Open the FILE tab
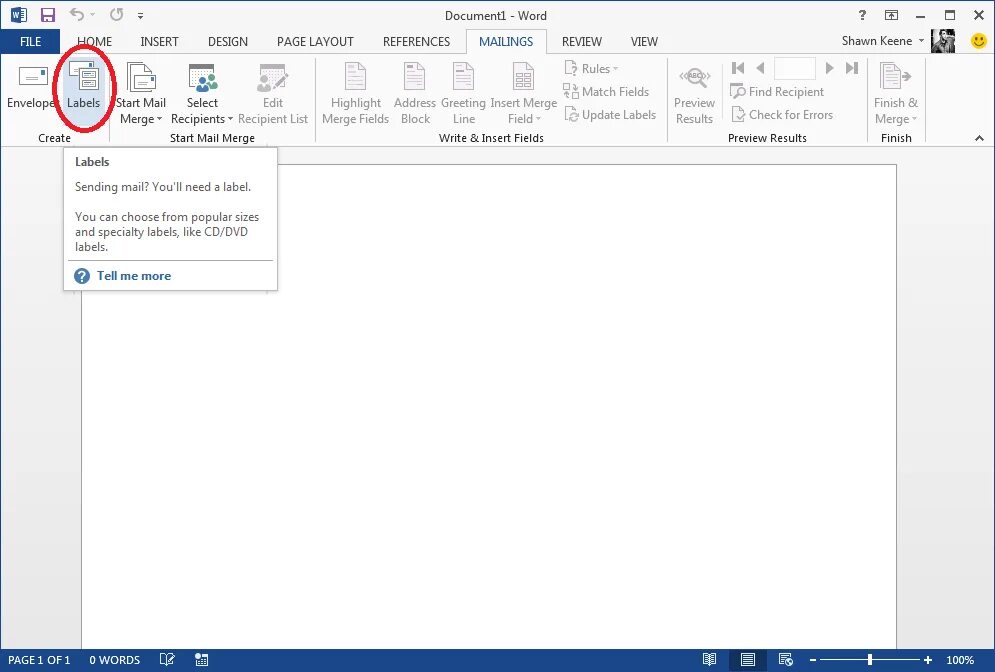995x672 pixels. coord(30,42)
